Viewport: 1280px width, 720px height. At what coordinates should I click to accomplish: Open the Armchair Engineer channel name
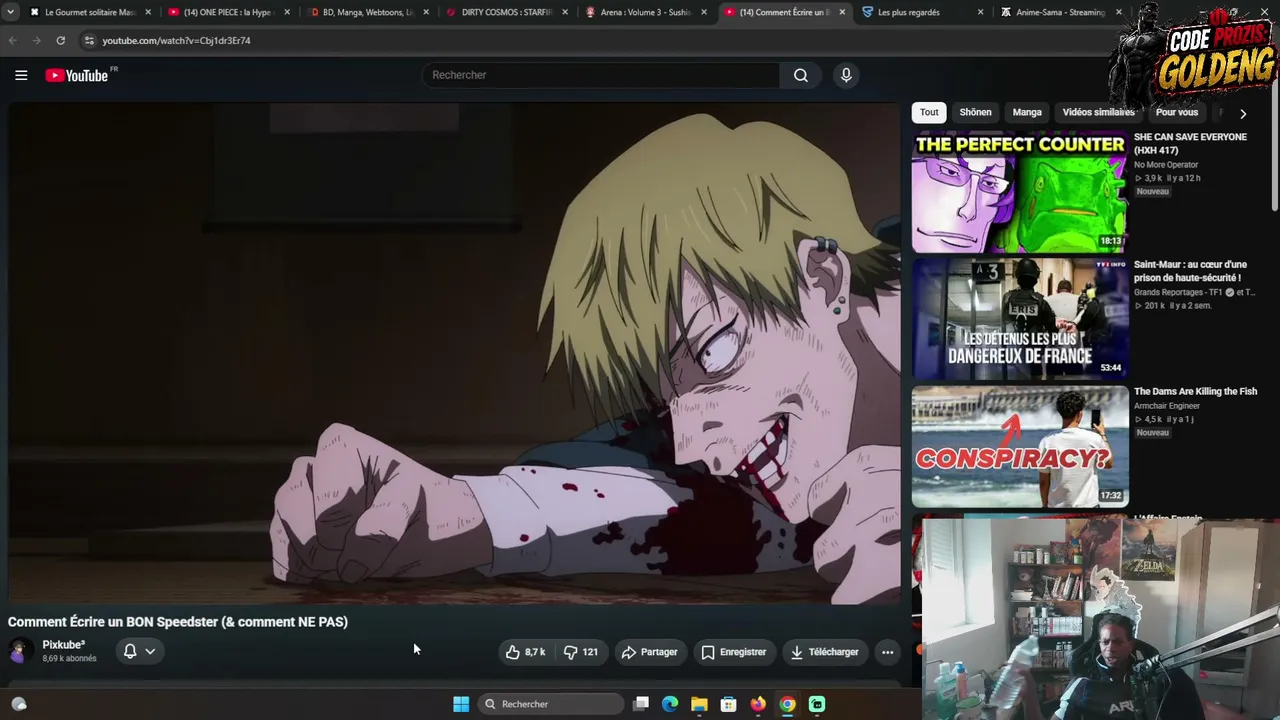[x=1167, y=406]
